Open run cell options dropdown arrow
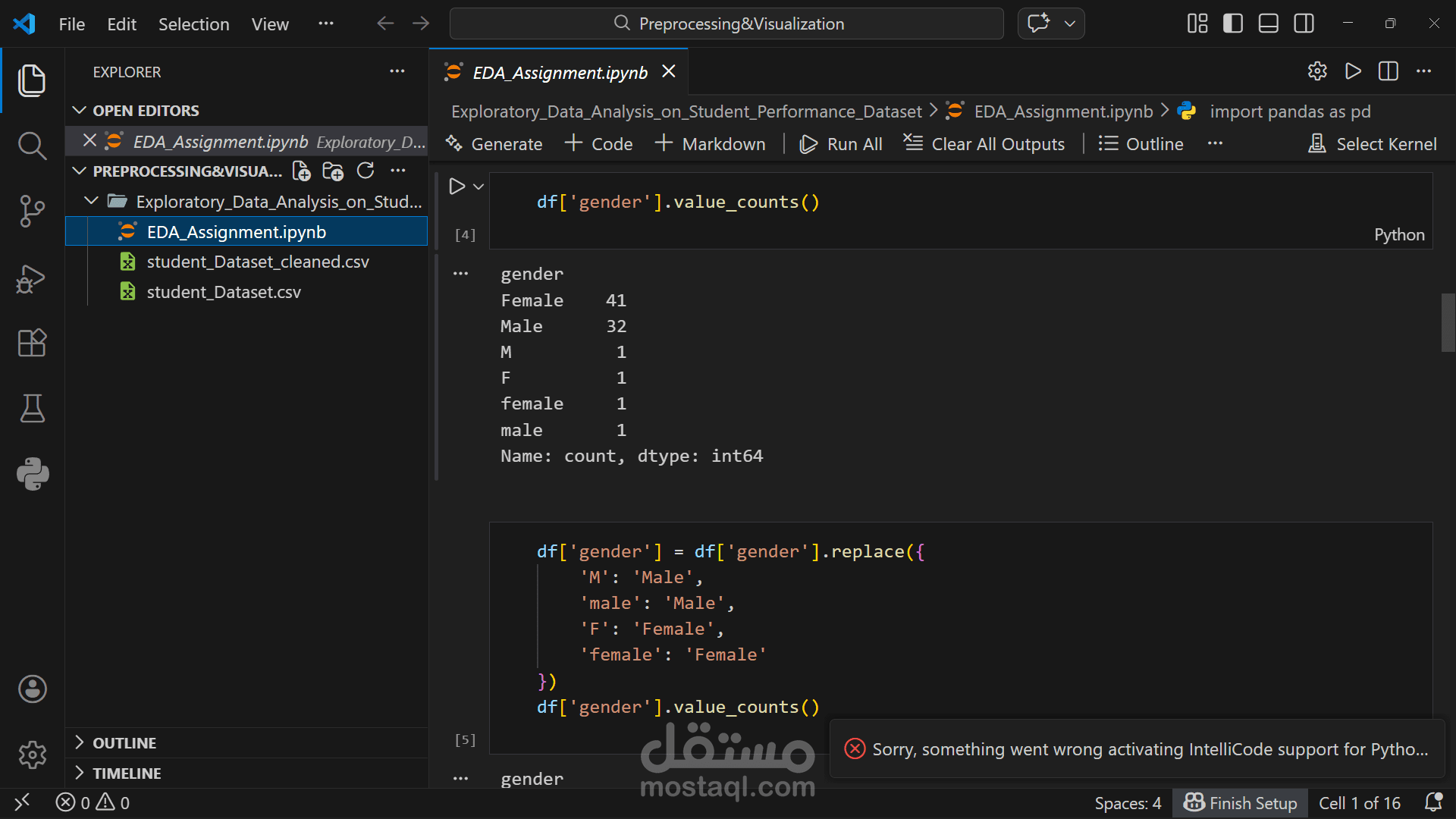The image size is (1456, 819). pos(479,187)
